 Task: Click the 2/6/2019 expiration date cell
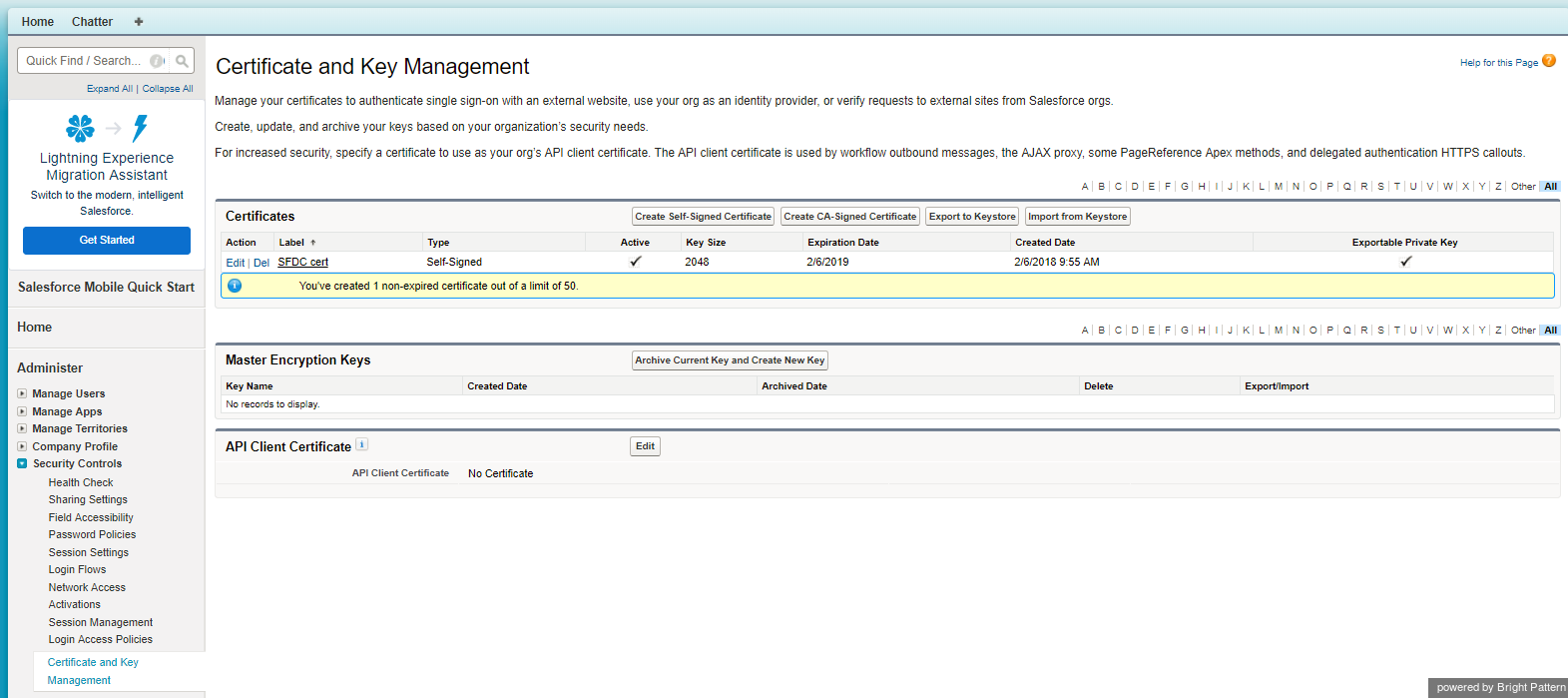pyautogui.click(x=827, y=262)
